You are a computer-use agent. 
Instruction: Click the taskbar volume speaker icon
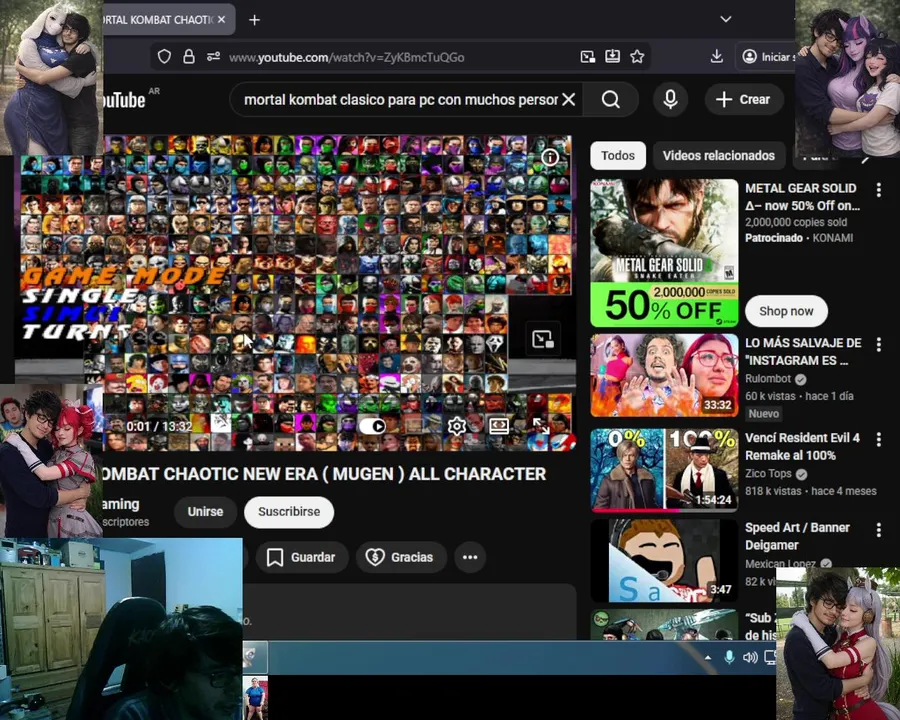(750, 657)
